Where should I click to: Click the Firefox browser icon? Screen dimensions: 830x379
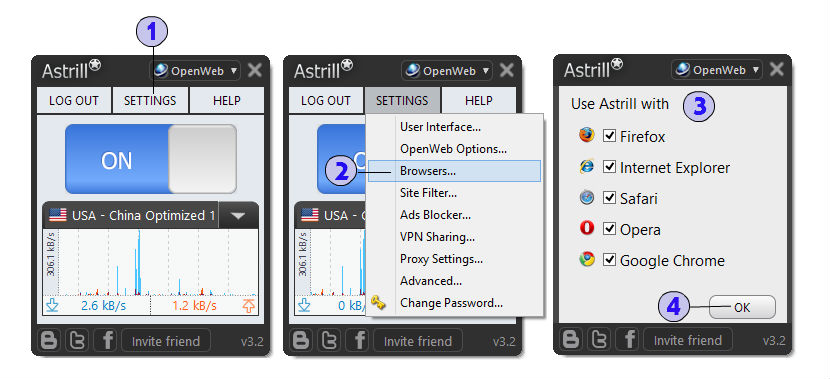[x=587, y=136]
